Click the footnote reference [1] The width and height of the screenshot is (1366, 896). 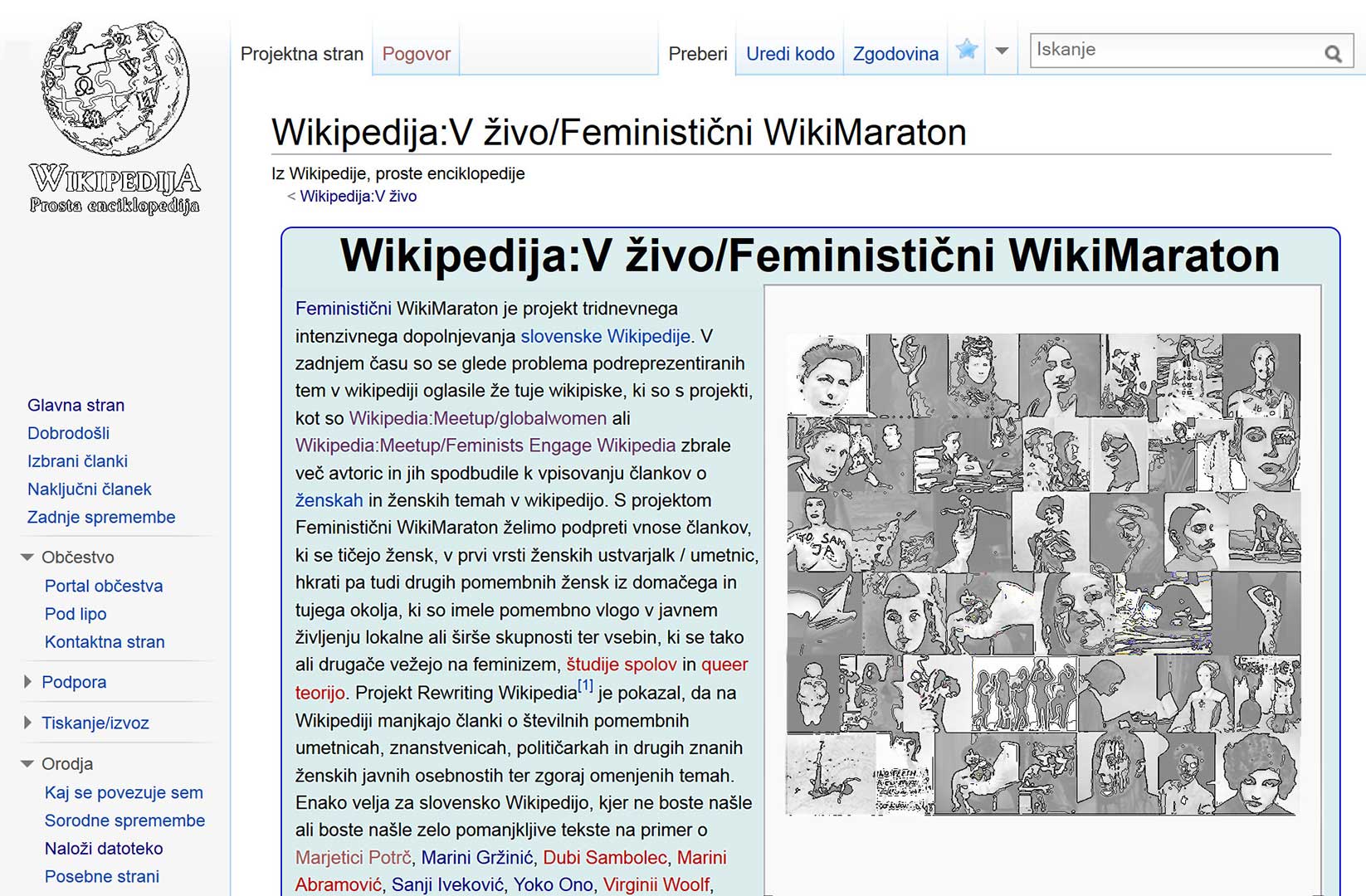[x=585, y=686]
